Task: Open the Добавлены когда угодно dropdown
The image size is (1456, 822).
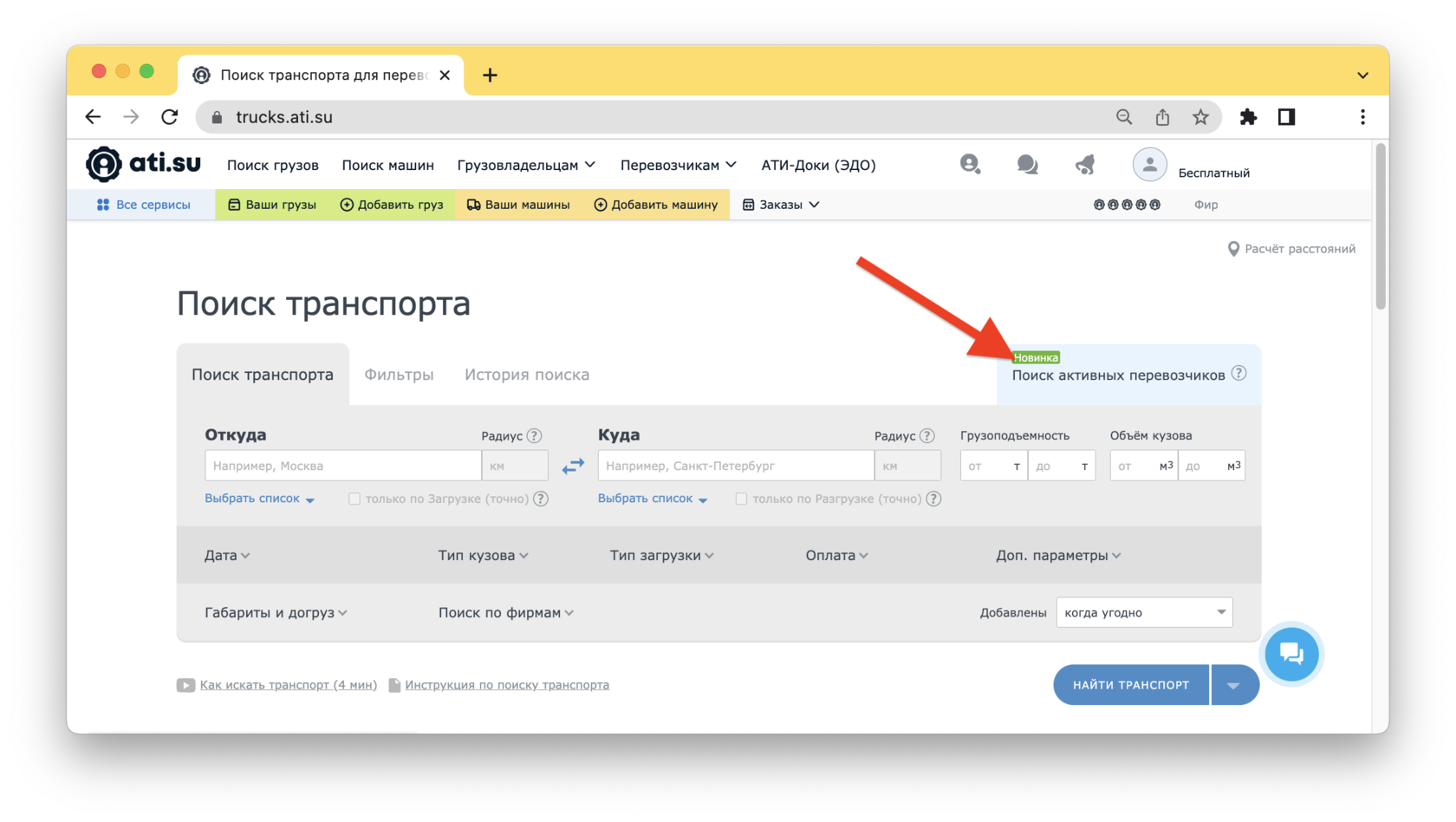Action: [x=1144, y=612]
